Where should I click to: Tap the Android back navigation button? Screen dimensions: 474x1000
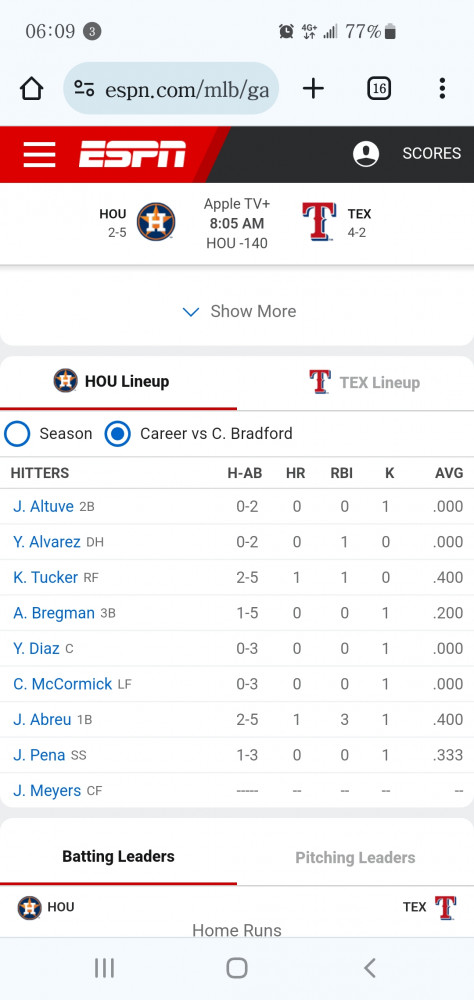(x=369, y=967)
